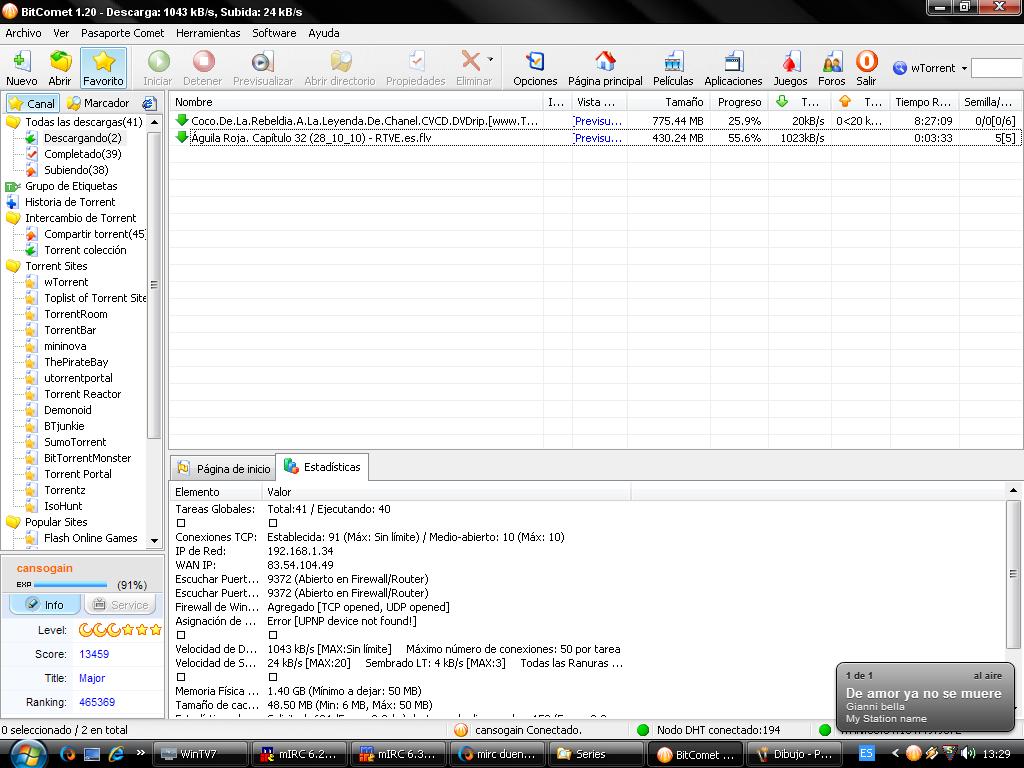Click the search input field

point(997,68)
